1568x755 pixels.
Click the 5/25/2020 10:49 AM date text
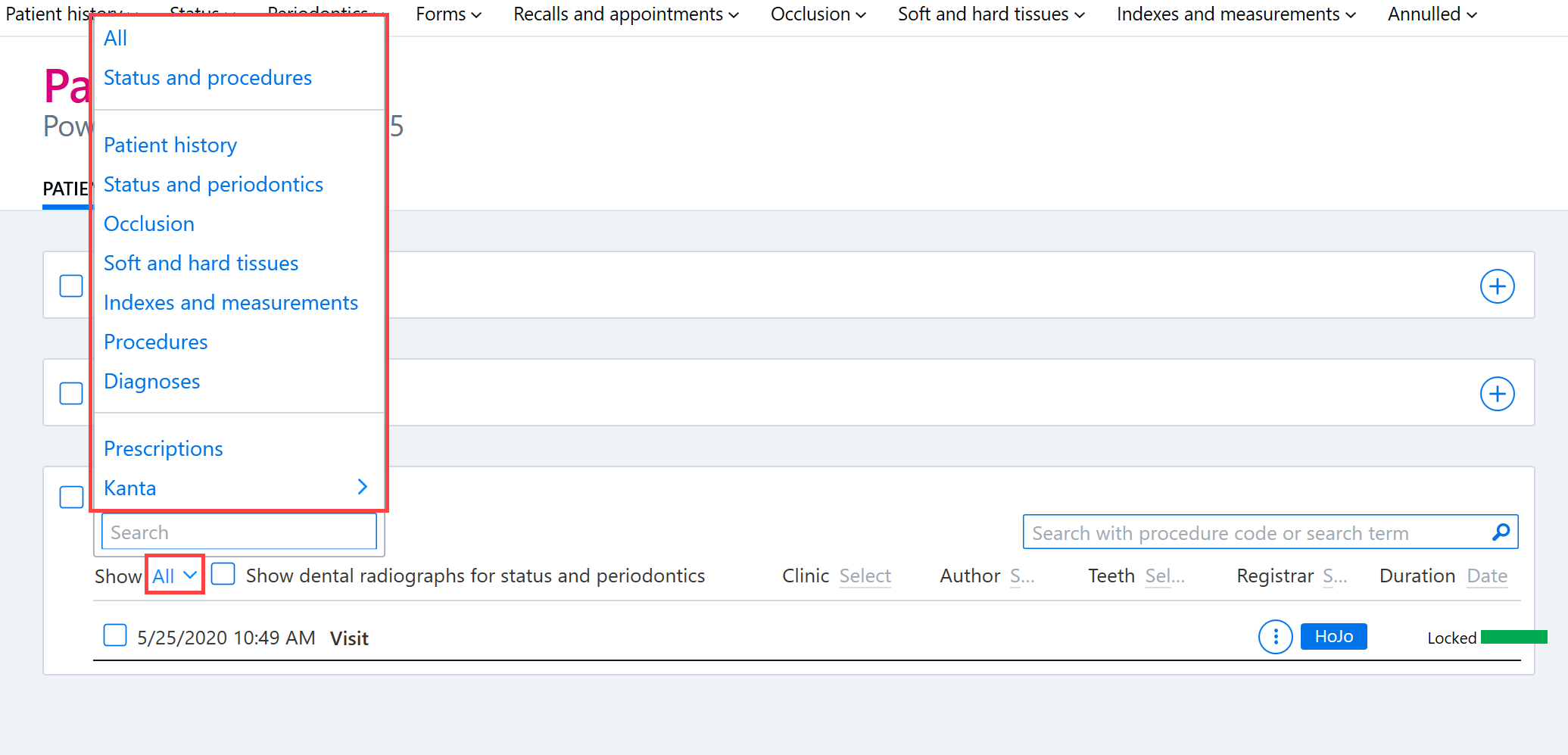pos(226,638)
